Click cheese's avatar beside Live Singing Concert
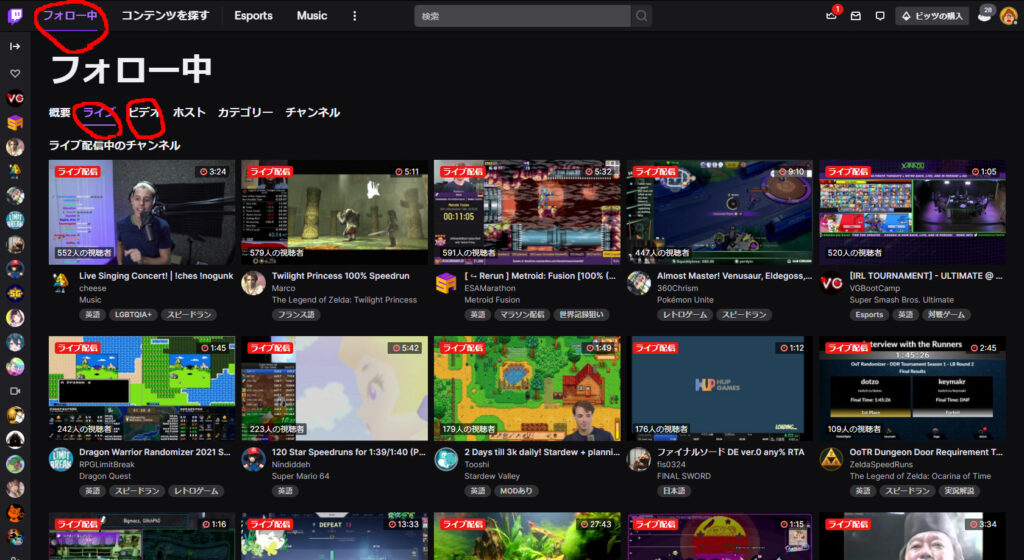Screen dimensions: 1024x560 61,283
